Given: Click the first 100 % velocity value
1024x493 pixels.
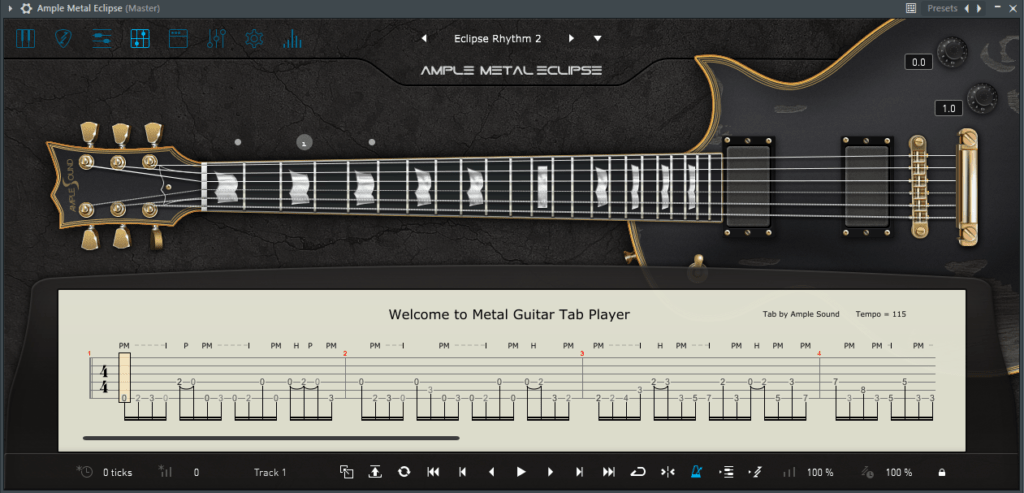Looking at the screenshot, I should (x=820, y=472).
